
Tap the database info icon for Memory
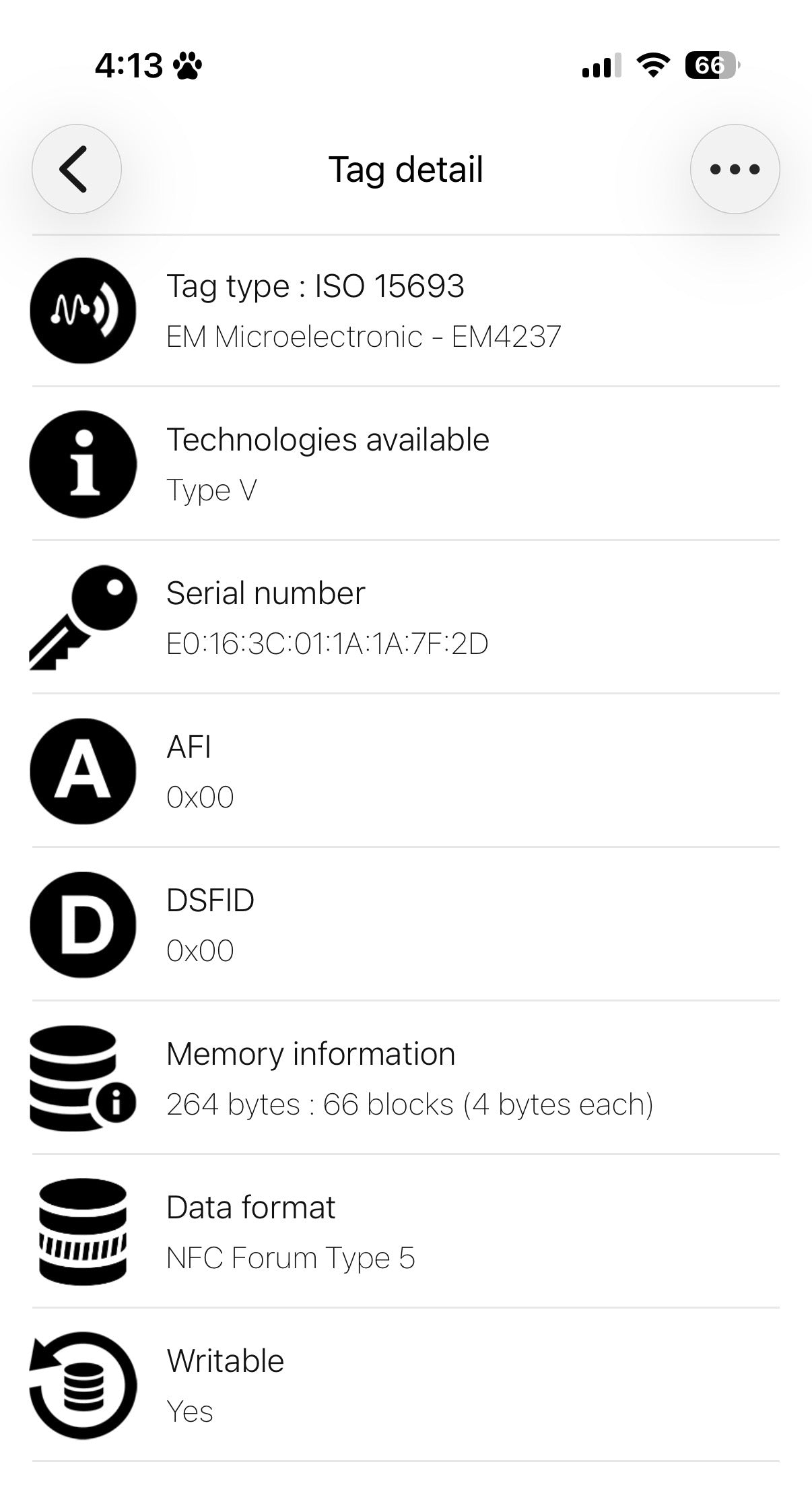coord(83,1078)
